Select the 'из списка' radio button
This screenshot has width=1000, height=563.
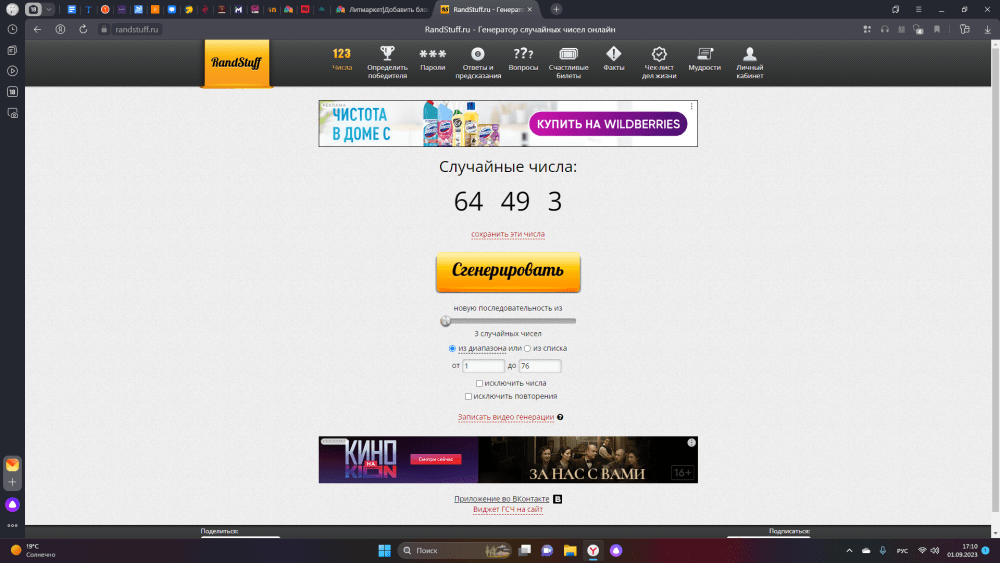(528, 348)
